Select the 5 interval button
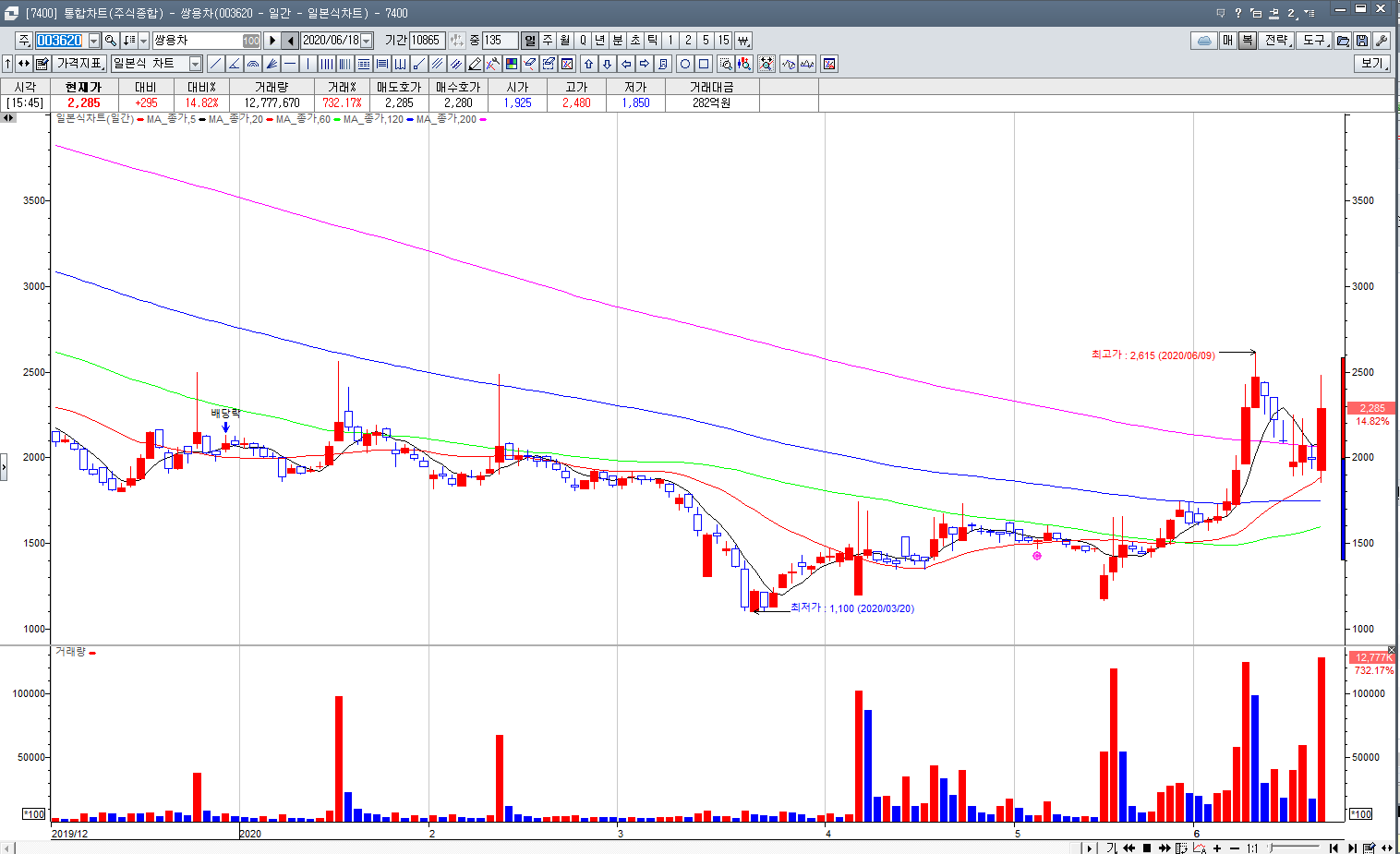 tap(706, 41)
